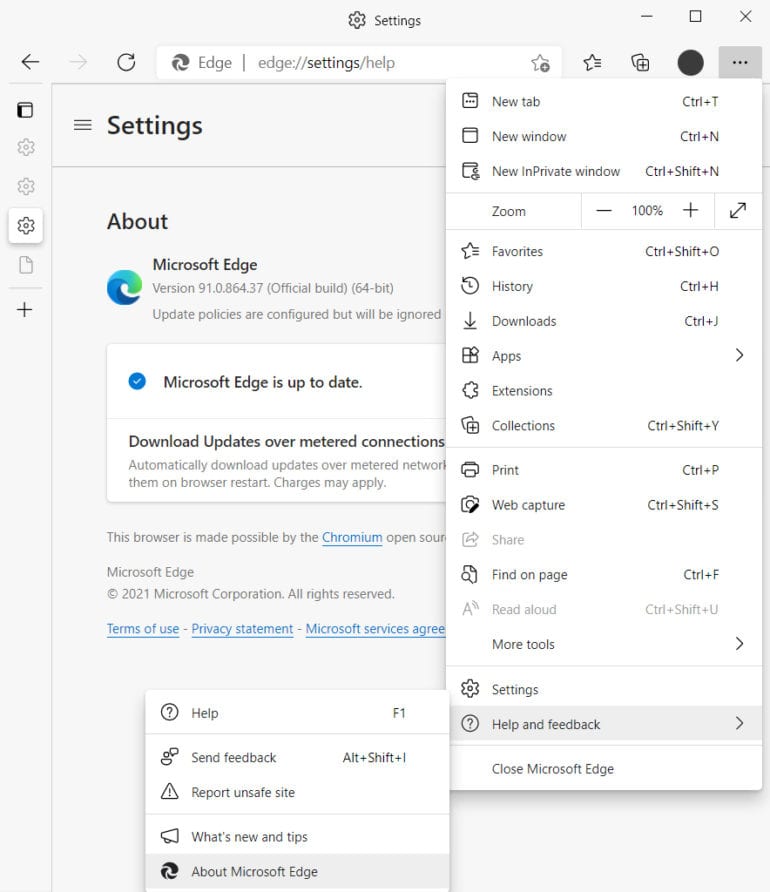Expand the More tools submenu
This screenshot has height=892, width=770.
(739, 644)
